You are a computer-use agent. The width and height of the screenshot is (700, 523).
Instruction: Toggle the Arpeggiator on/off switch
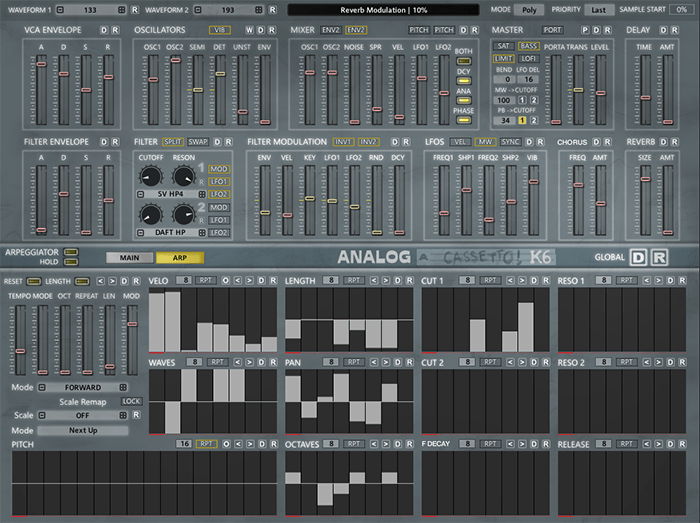click(71, 252)
